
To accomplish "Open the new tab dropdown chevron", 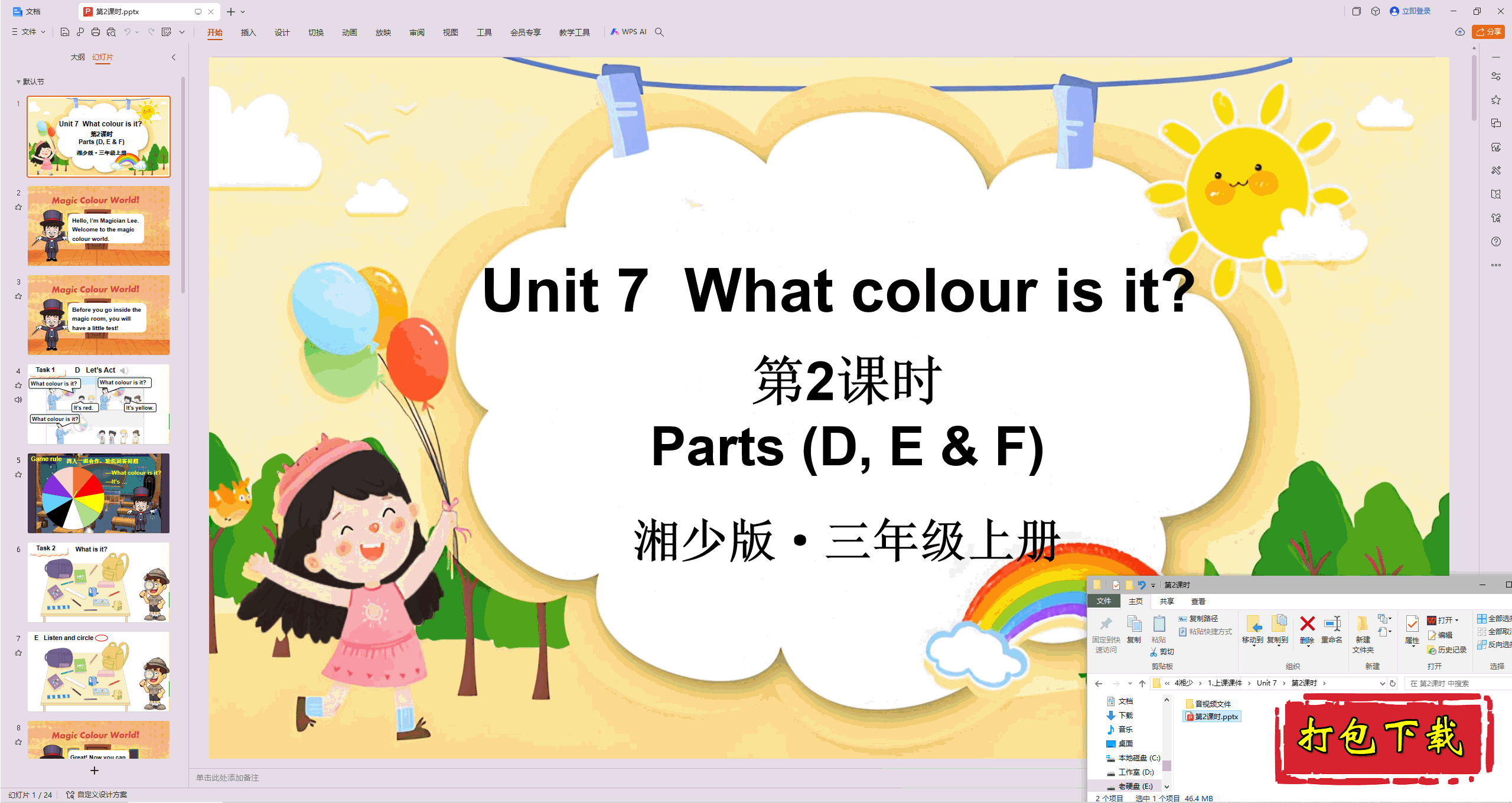I will click(243, 11).
